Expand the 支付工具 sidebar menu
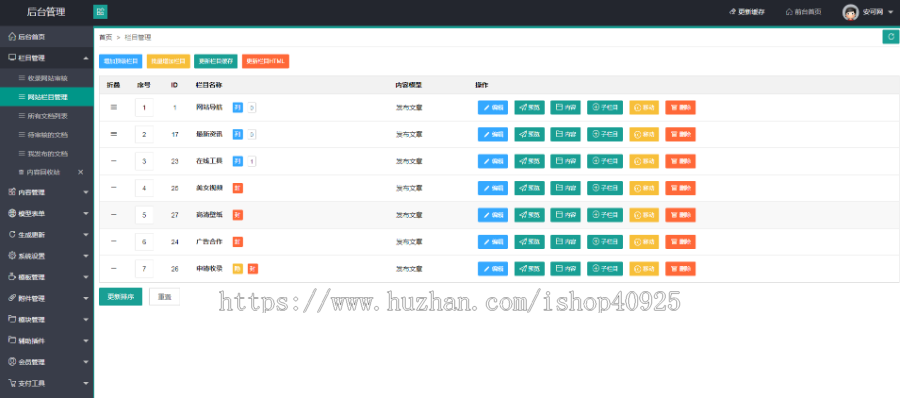 pyautogui.click(x=46, y=384)
